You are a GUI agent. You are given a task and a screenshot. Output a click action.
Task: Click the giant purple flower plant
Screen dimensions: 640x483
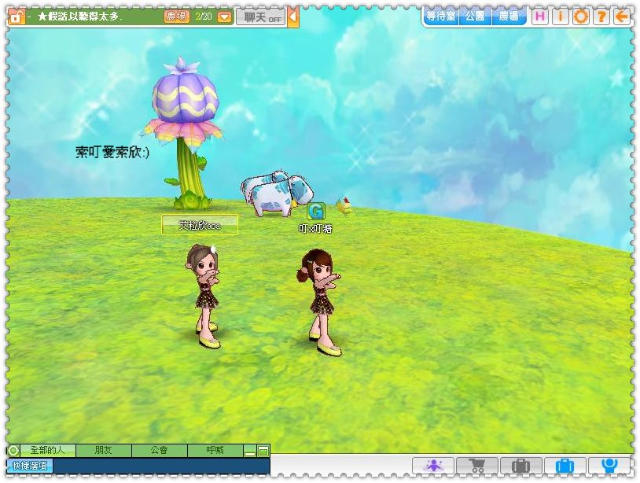[184, 133]
